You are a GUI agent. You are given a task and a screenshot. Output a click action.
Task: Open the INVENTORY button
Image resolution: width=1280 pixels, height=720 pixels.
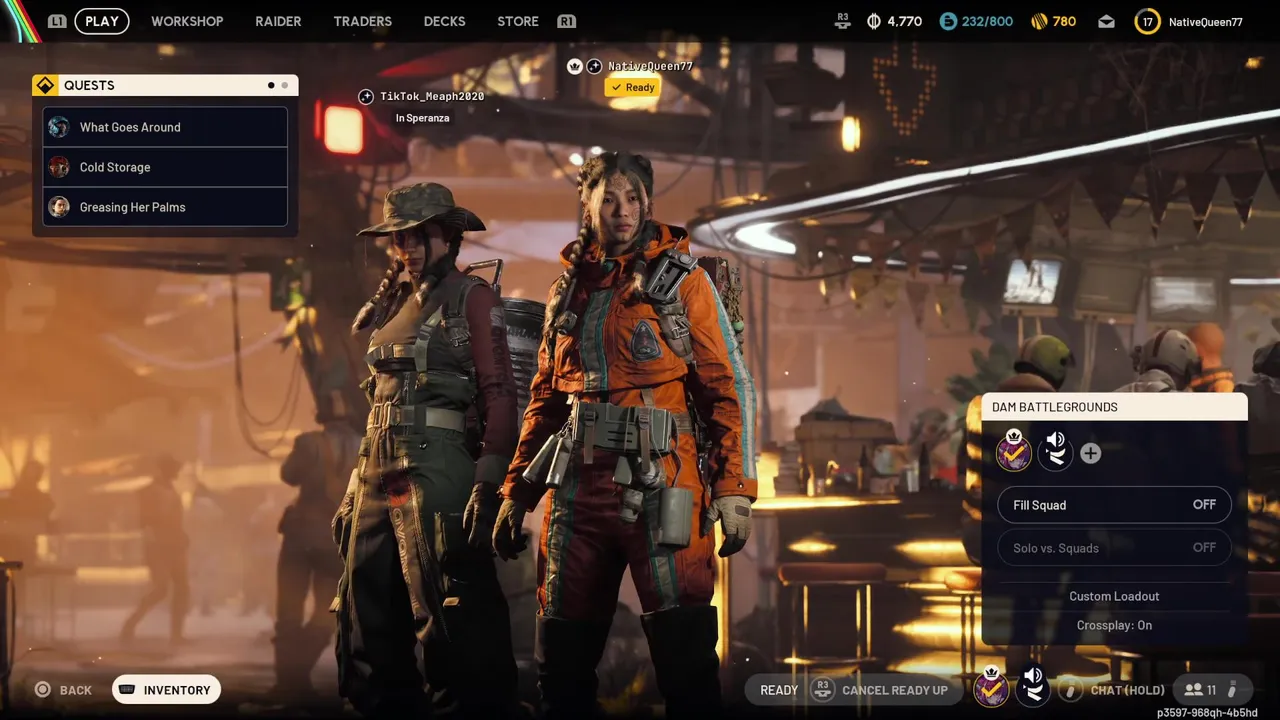pyautogui.click(x=166, y=690)
